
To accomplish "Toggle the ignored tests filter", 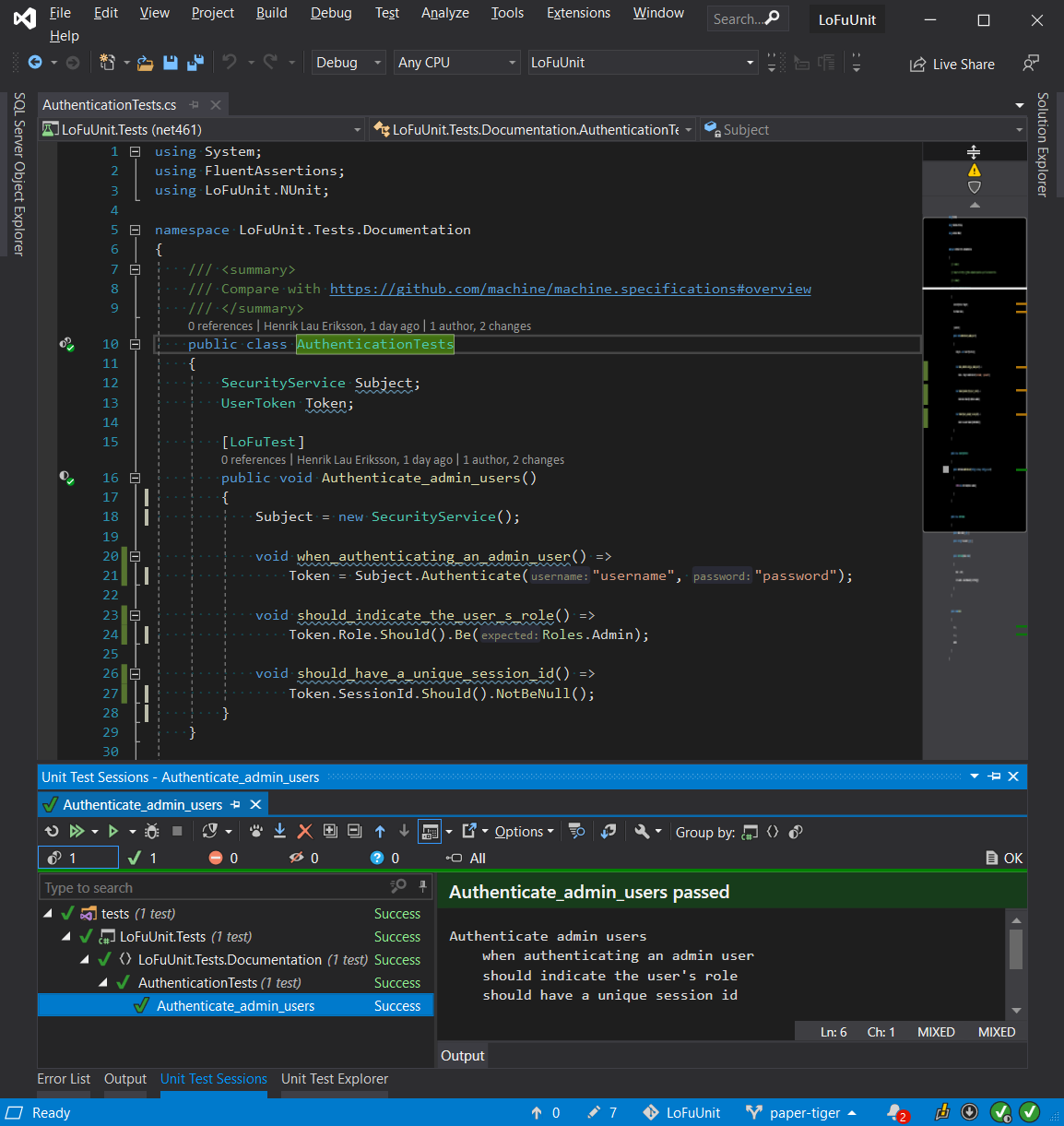I will (x=304, y=858).
